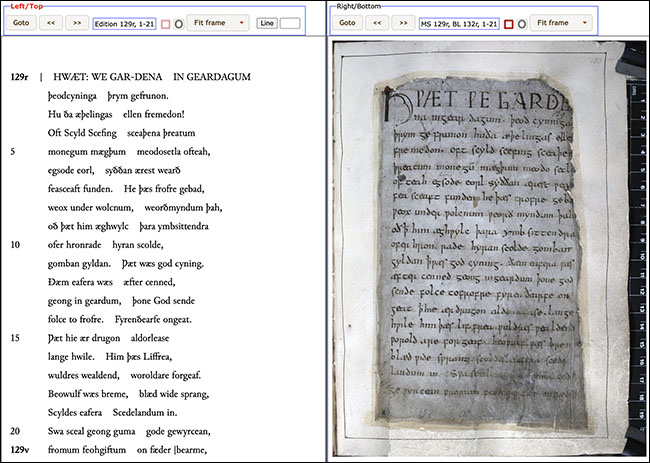Viewport: 650px width, 463px height.
Task: Click line number 20
Action: coord(15,431)
